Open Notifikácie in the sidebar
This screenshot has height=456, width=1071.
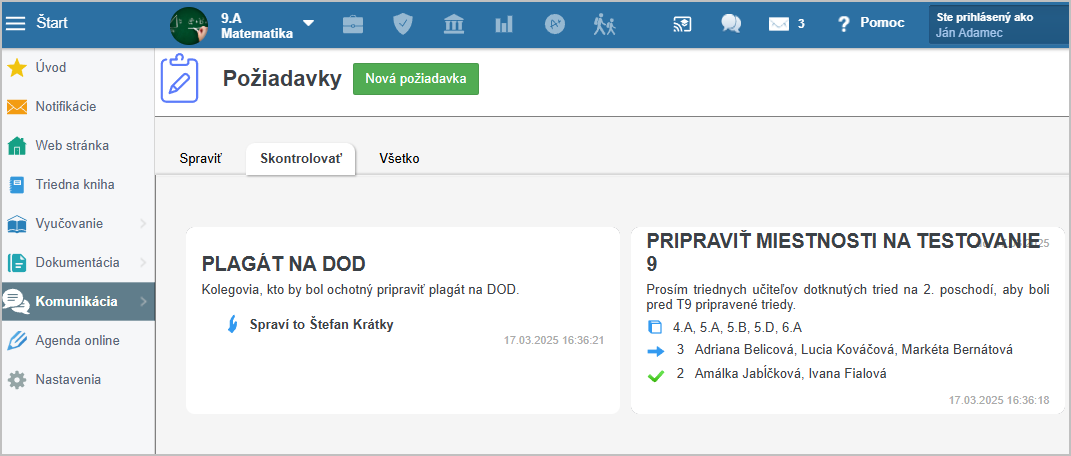tap(66, 107)
